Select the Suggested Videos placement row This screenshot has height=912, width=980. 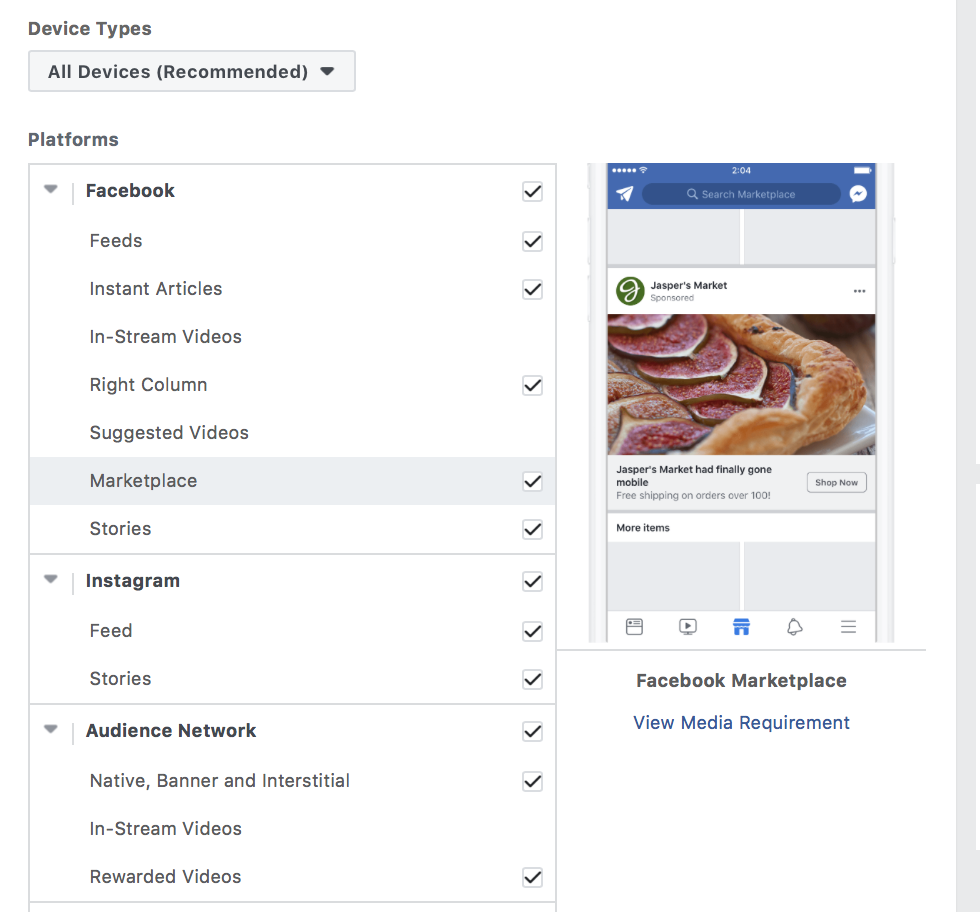[169, 433]
